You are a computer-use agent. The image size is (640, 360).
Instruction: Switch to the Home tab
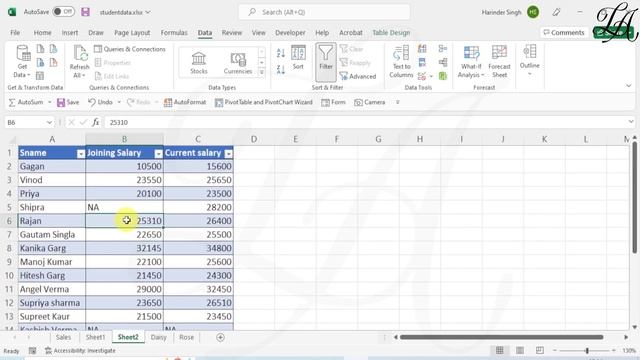[42, 33]
